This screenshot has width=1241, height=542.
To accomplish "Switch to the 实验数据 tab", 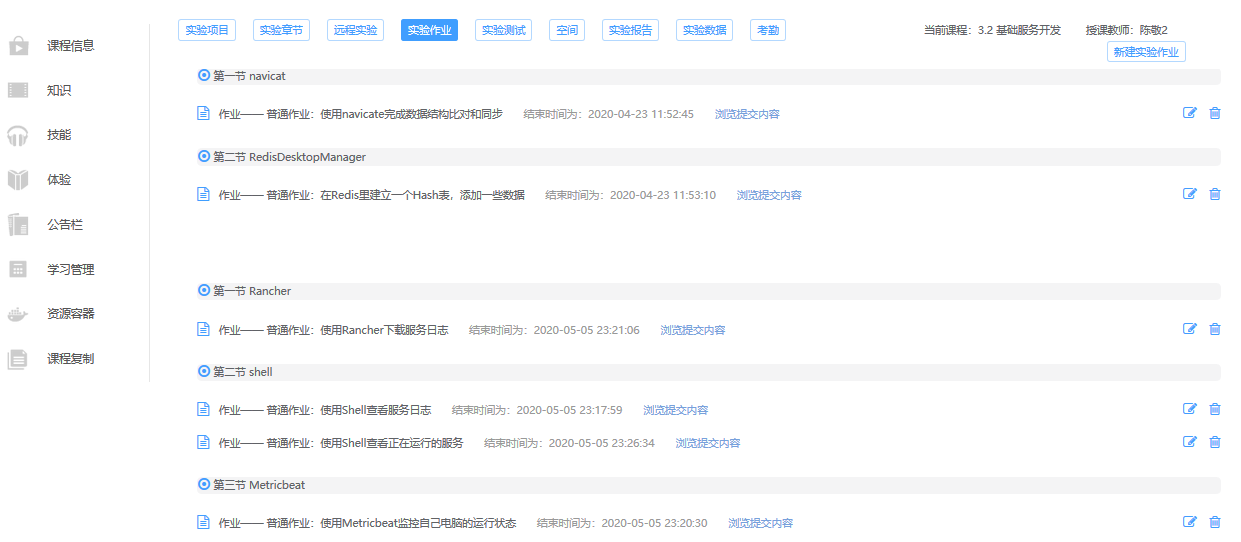I will tap(705, 30).
